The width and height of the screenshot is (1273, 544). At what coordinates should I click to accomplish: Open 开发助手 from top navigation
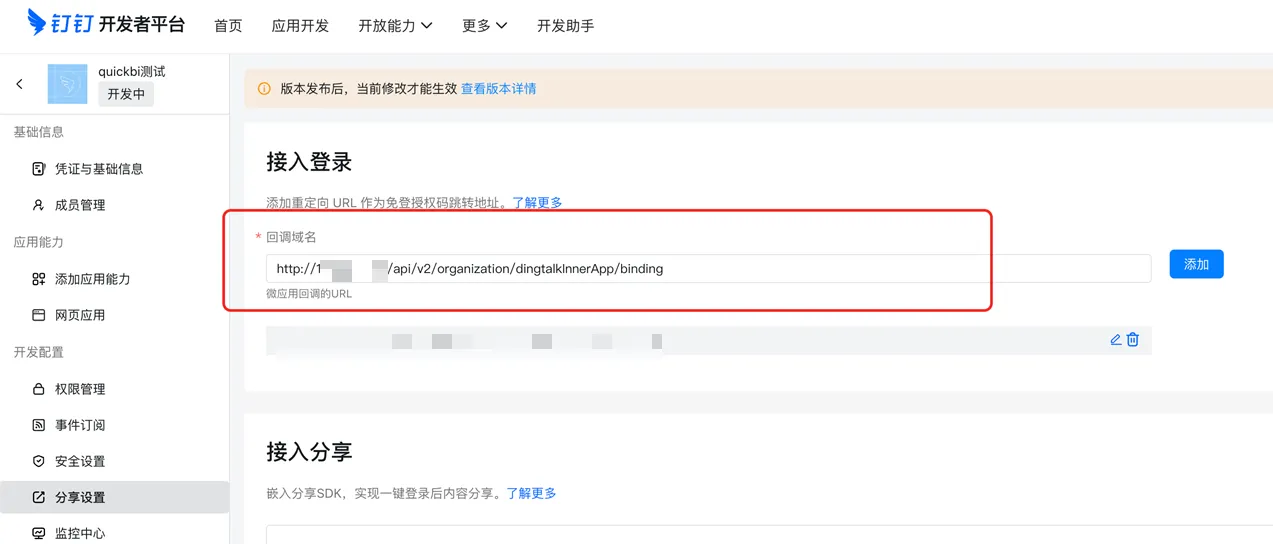[565, 26]
